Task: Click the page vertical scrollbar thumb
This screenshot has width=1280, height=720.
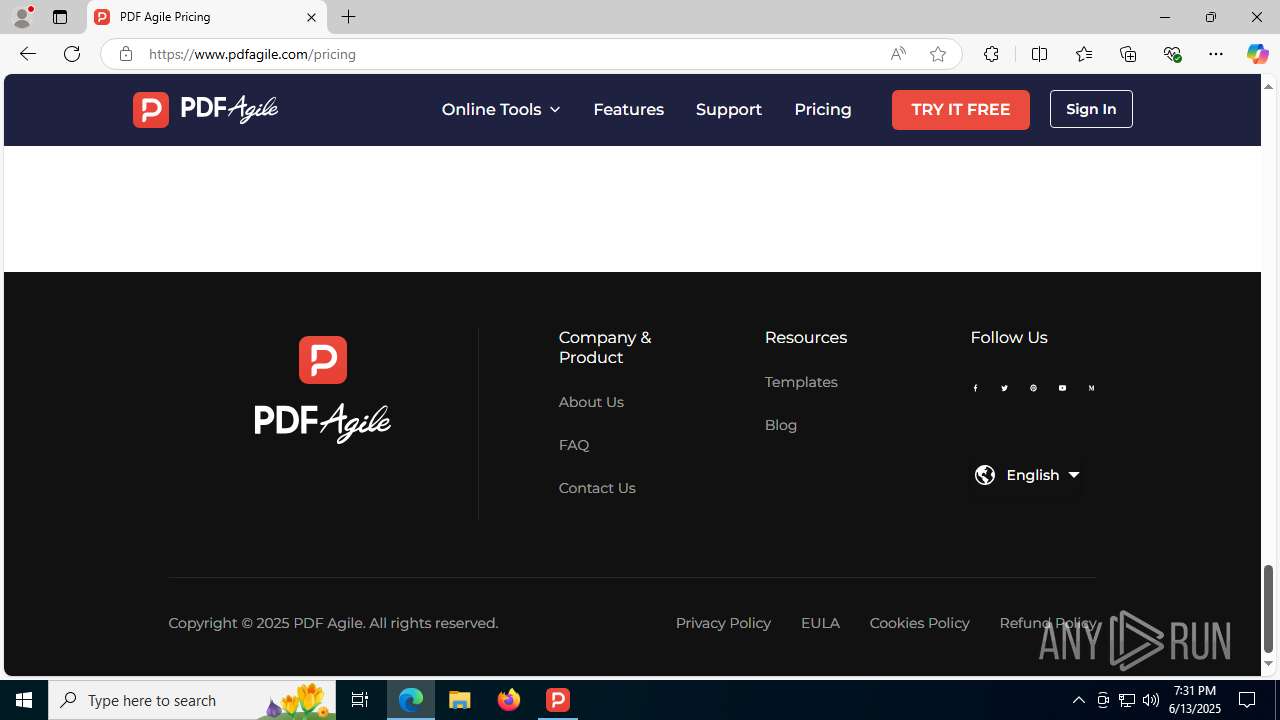Action: [1268, 608]
